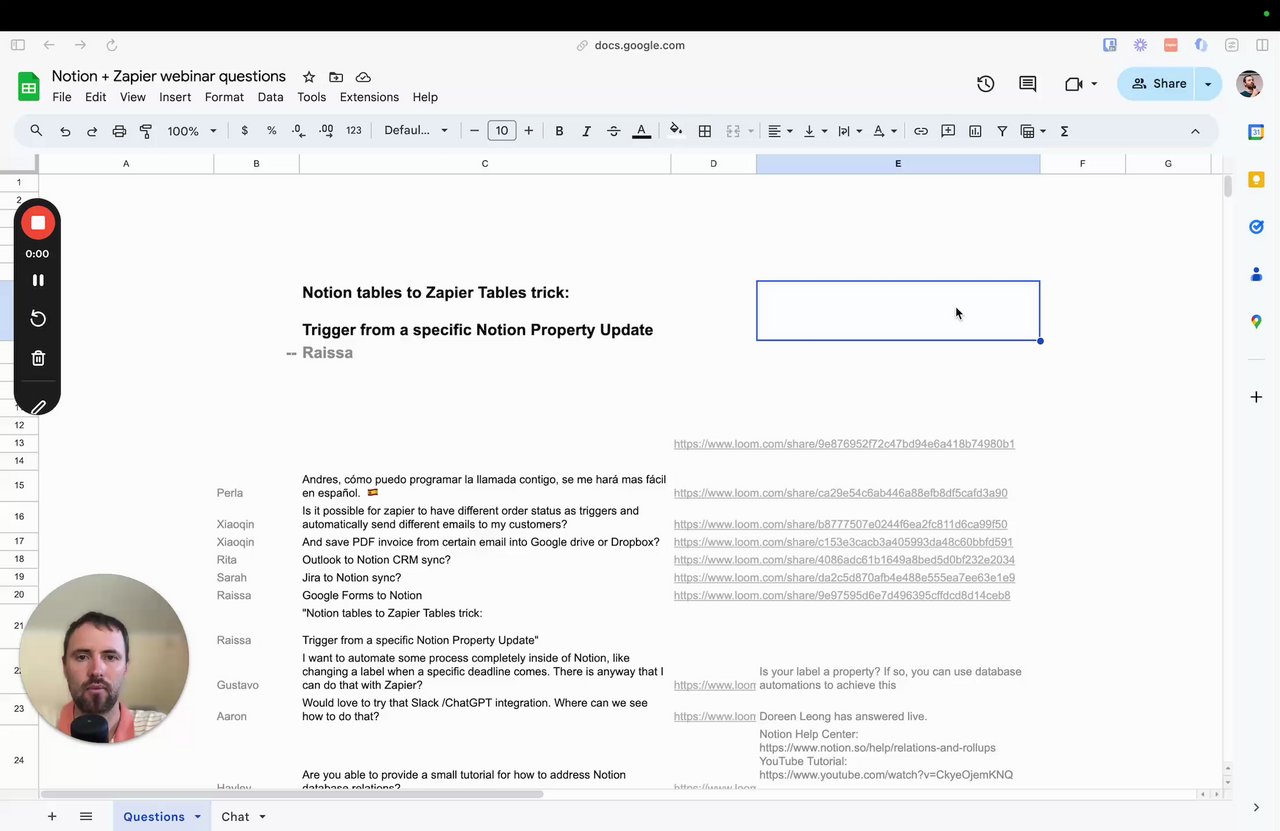Open the Extensions menu
The image size is (1280, 831).
369,97
